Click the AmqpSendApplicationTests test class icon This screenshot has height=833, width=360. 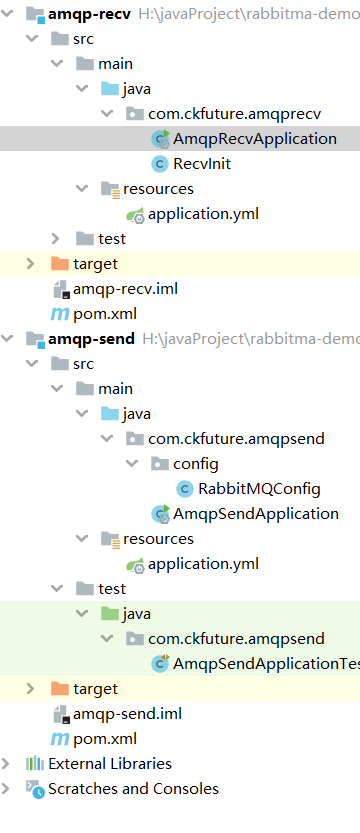coord(160,664)
